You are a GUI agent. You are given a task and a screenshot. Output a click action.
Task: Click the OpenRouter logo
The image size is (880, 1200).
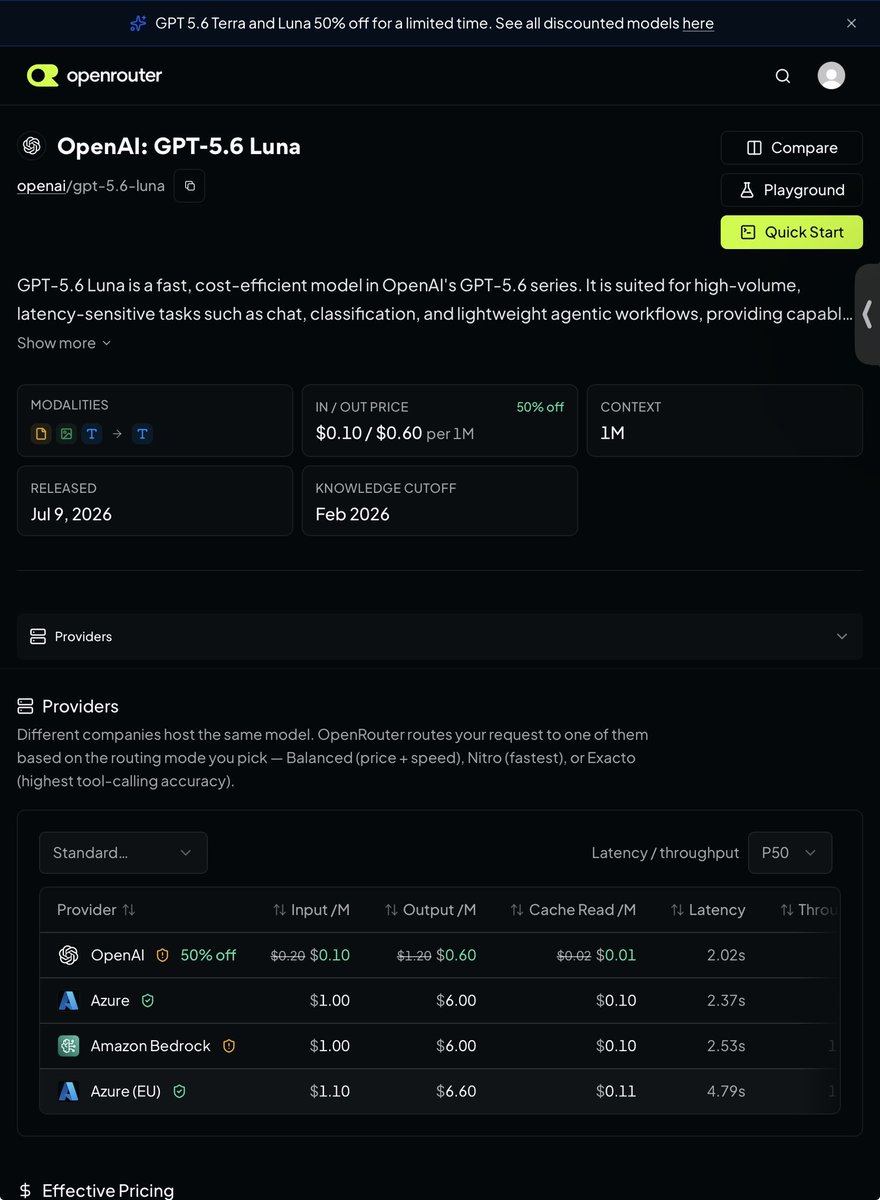pyautogui.click(x=94, y=75)
